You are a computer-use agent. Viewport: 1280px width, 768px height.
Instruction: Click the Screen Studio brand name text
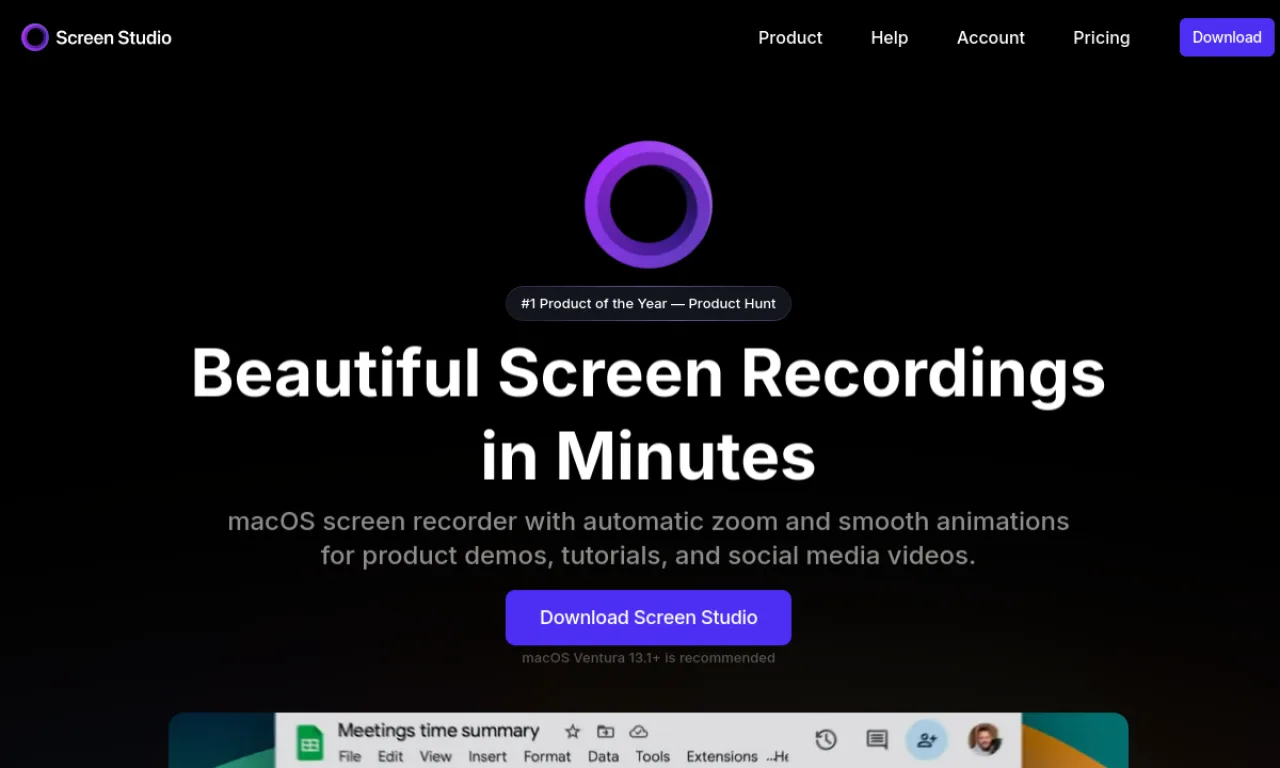[113, 38]
